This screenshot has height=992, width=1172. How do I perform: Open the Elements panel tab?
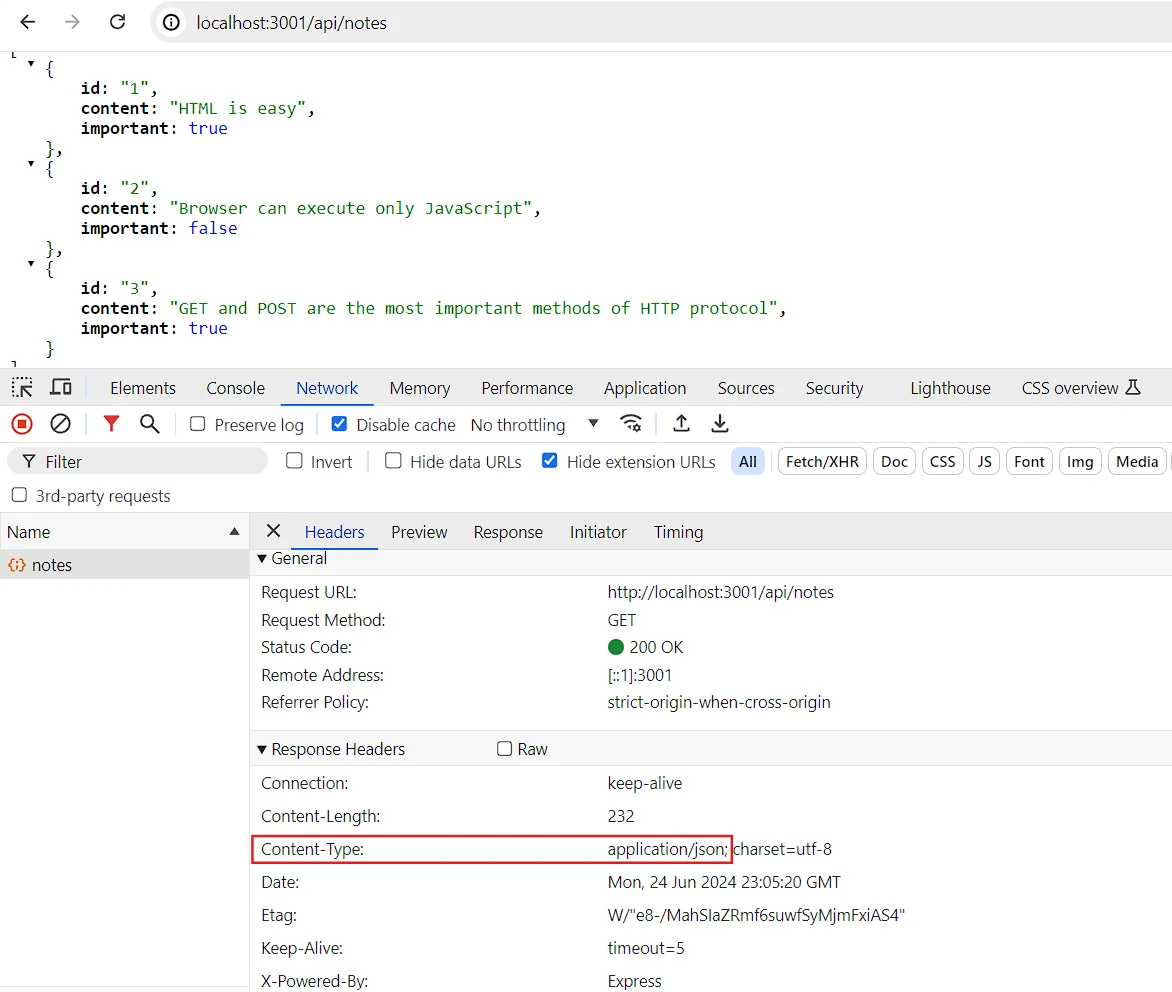coord(143,388)
